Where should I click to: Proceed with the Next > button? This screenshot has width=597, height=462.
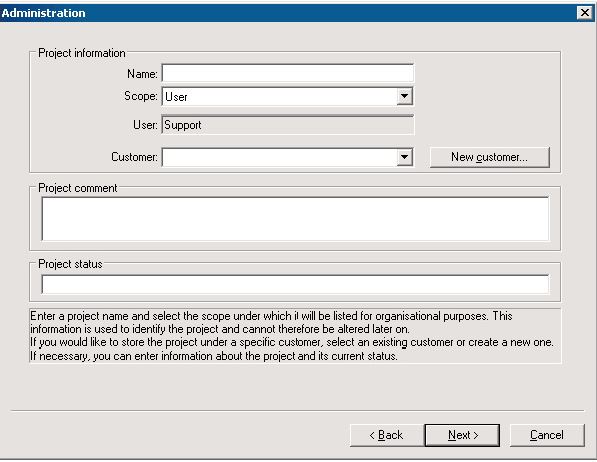pos(462,435)
